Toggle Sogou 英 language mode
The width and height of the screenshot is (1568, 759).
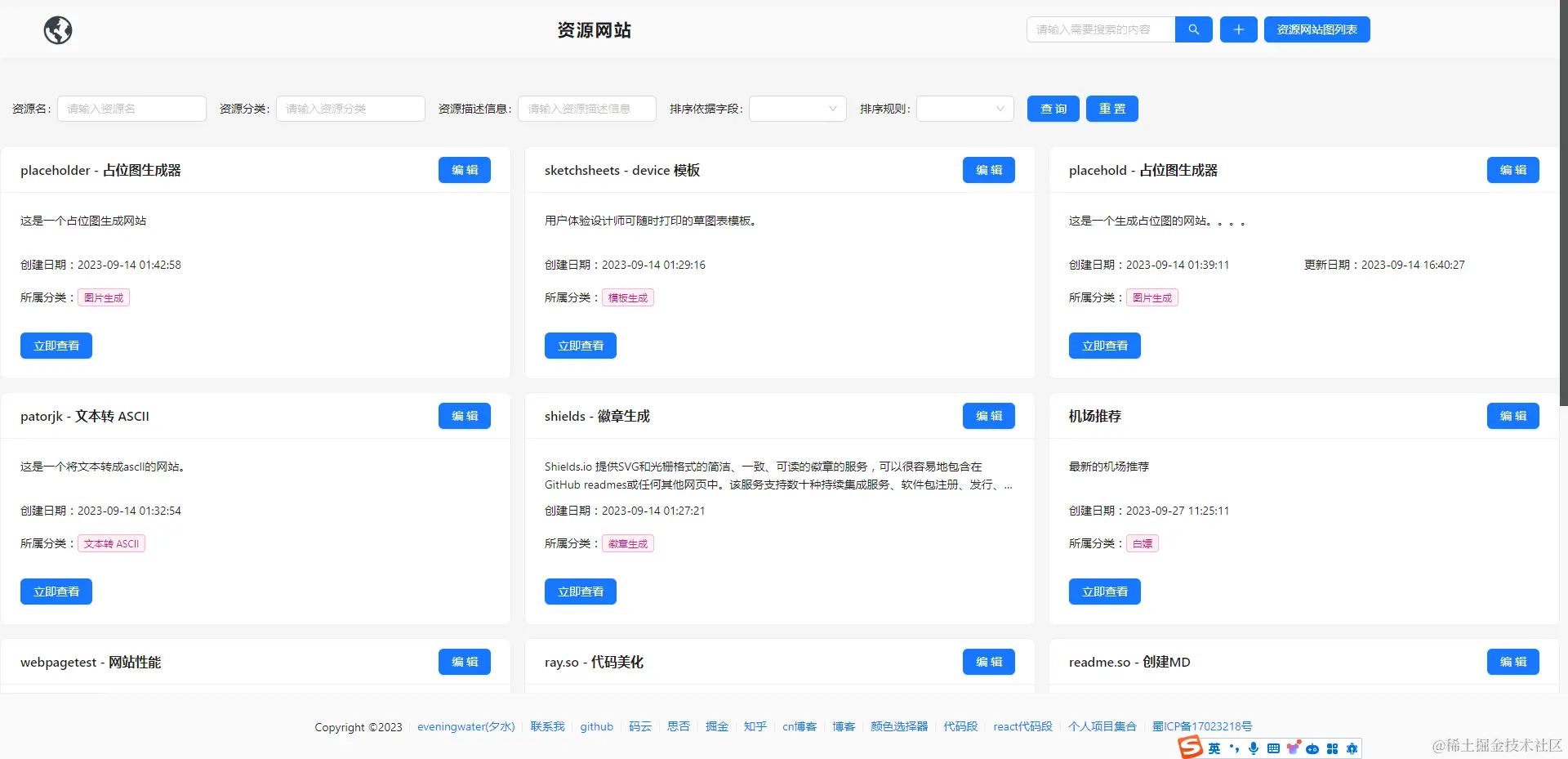pyautogui.click(x=1214, y=748)
